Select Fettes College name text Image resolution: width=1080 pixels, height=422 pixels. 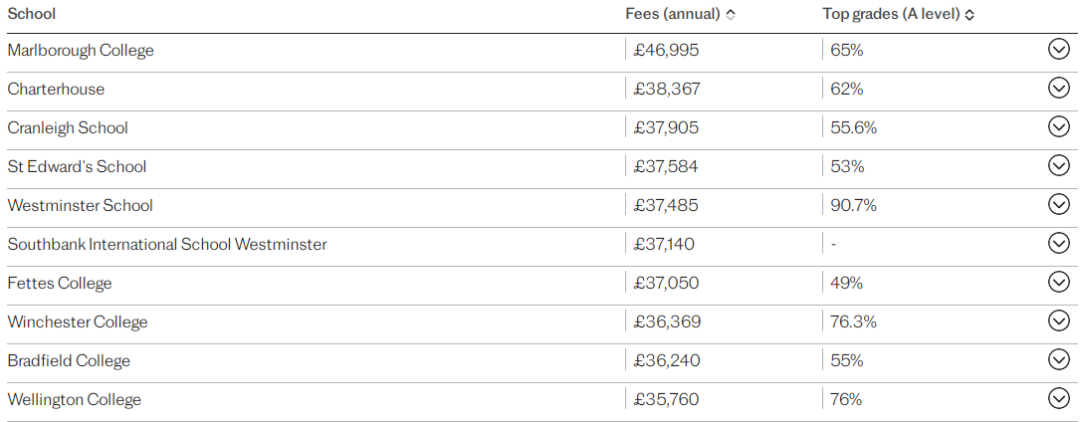coord(59,283)
